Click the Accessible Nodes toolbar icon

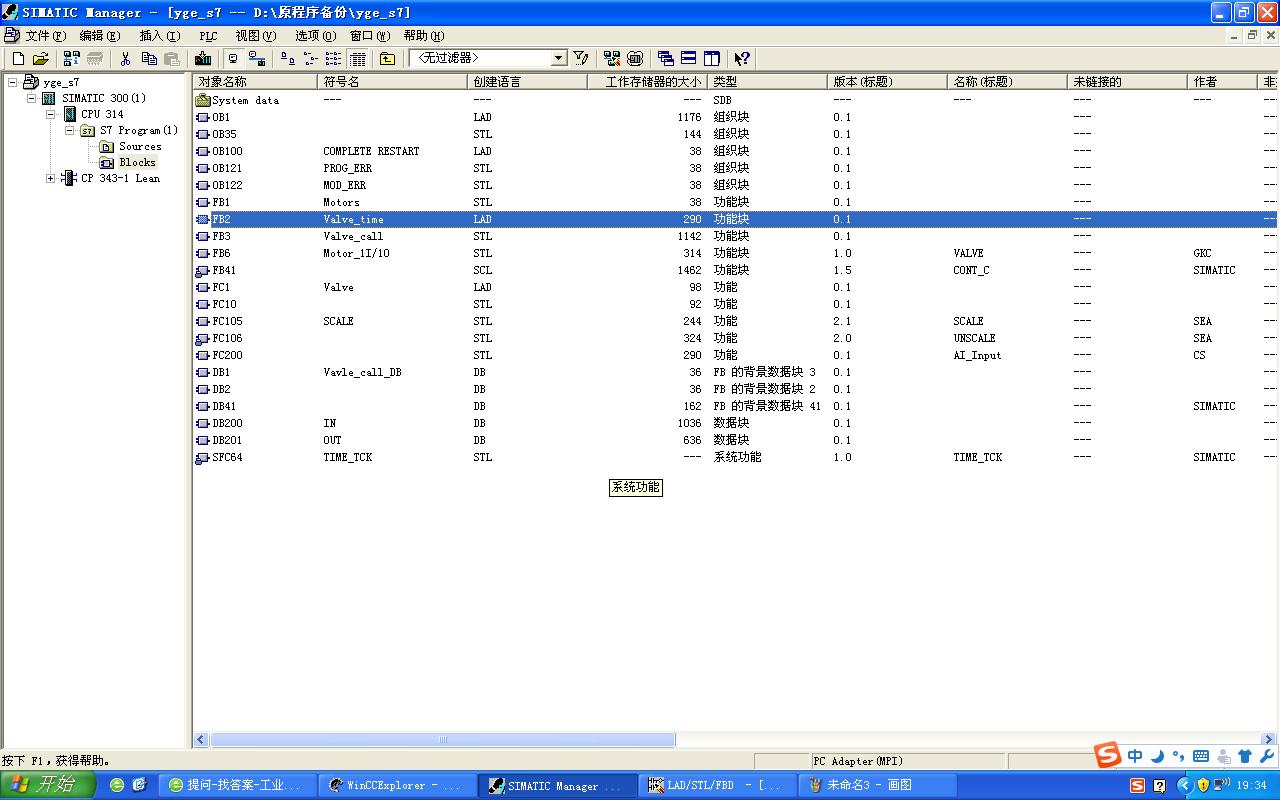pos(71,59)
